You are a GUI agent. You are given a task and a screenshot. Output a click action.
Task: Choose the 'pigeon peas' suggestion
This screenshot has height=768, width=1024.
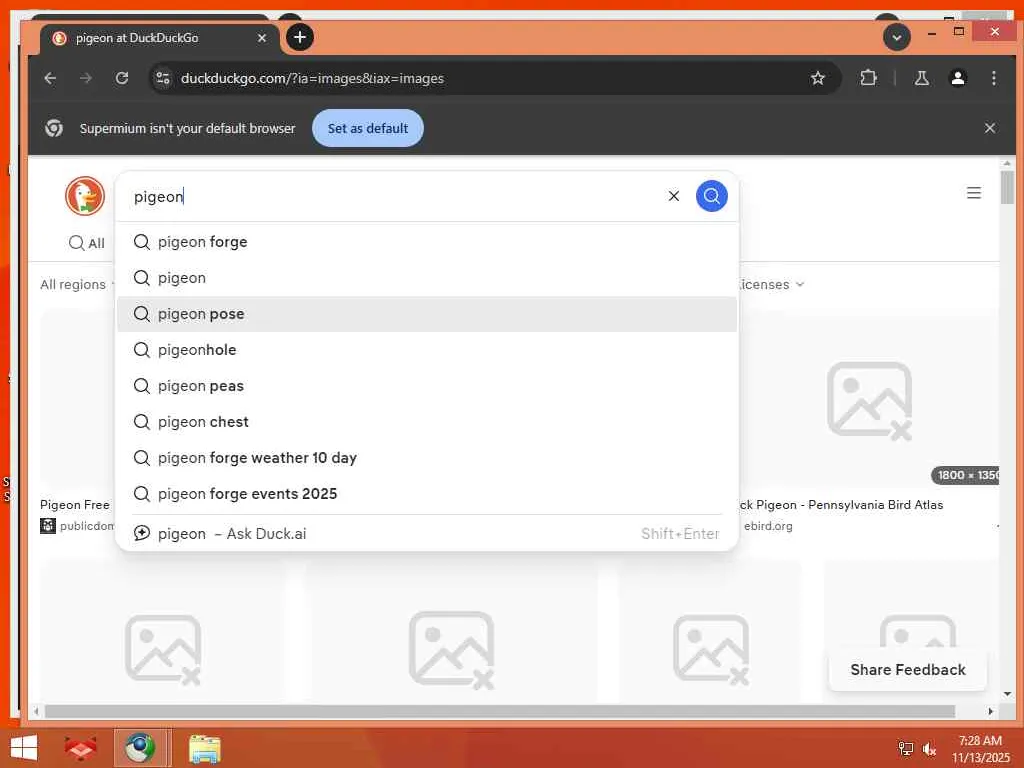[427, 385]
